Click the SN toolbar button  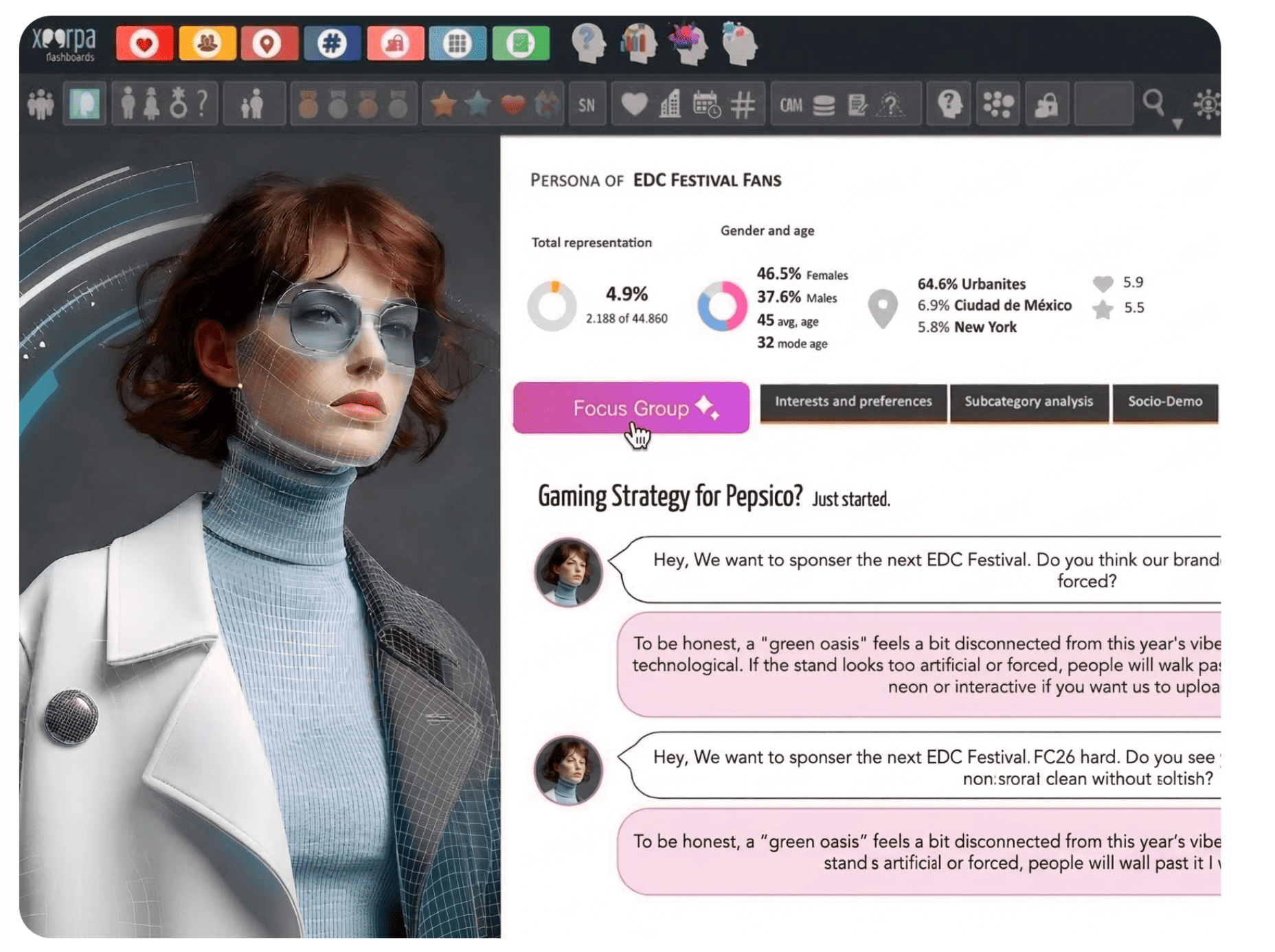tap(587, 105)
